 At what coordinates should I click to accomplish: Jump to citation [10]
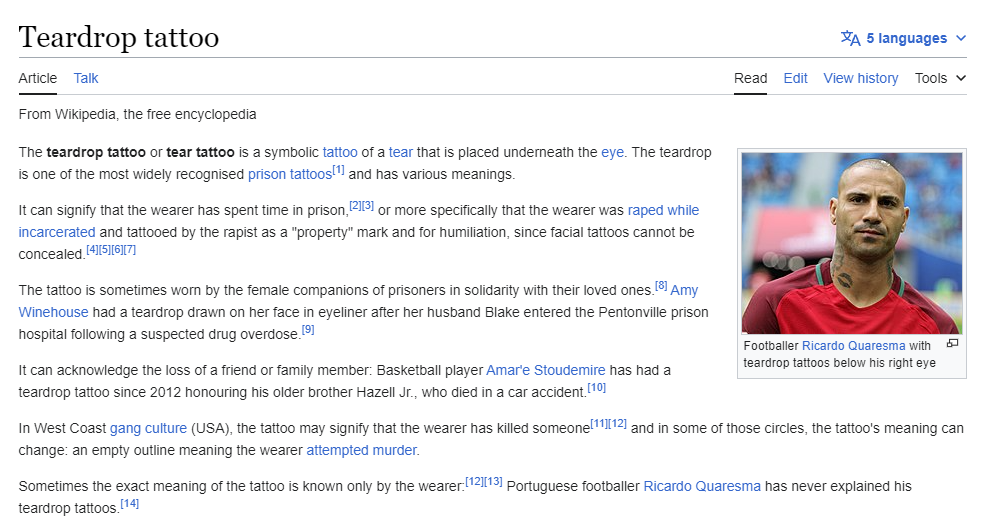[x=597, y=388]
